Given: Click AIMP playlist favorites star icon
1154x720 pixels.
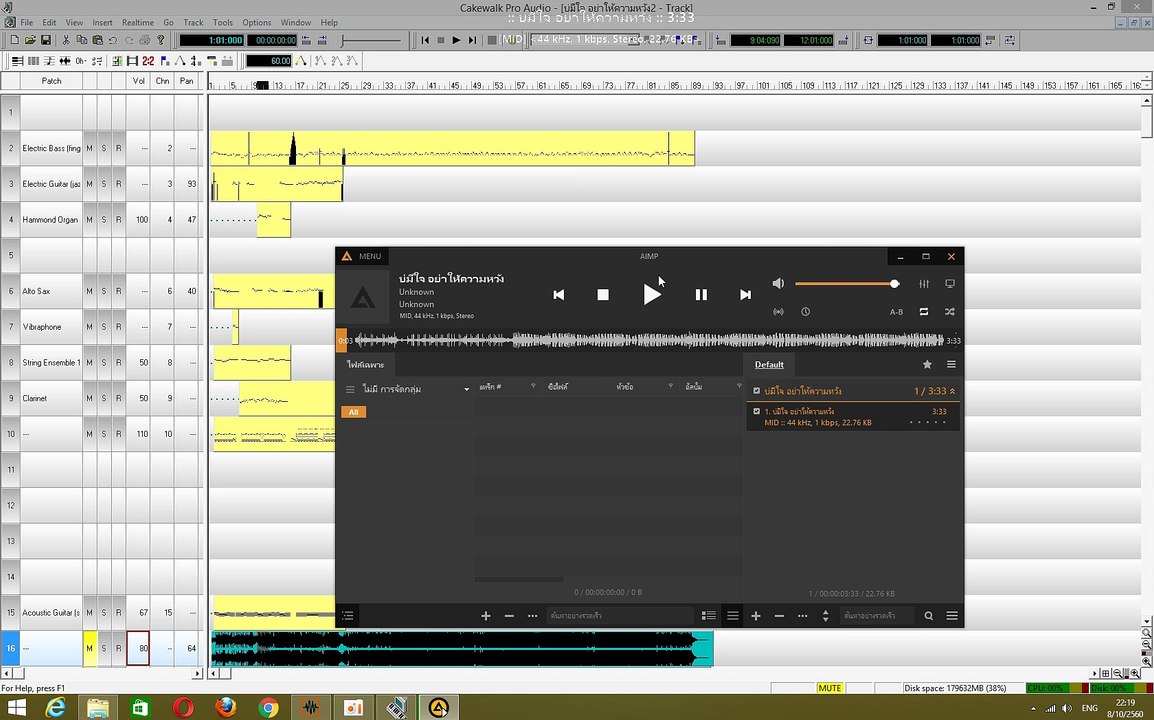Looking at the screenshot, I should pyautogui.click(x=927, y=364).
